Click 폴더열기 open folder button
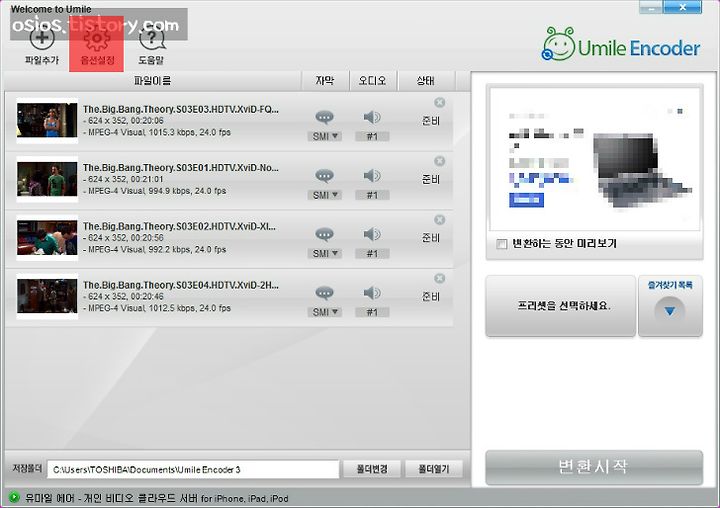Screen dimensions: 720x508 point(433,469)
